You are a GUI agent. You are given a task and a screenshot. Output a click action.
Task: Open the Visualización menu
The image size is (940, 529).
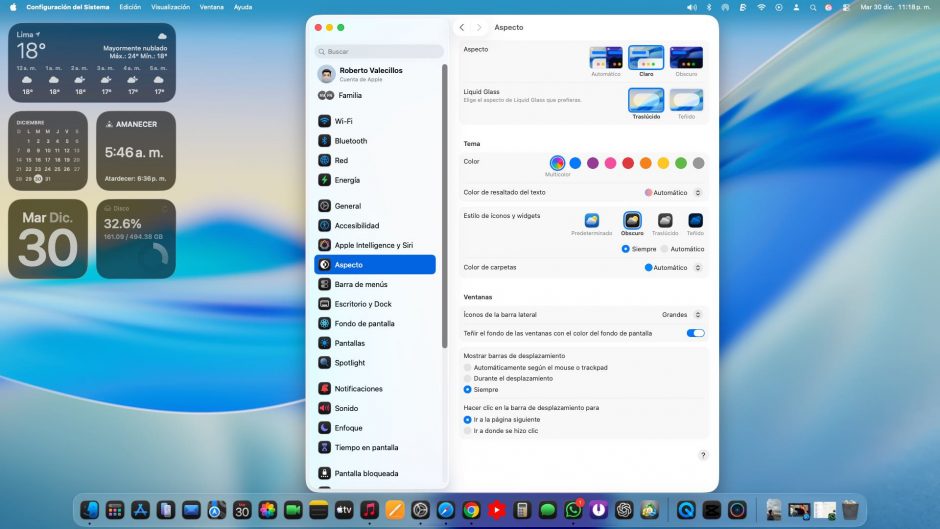(170, 7)
